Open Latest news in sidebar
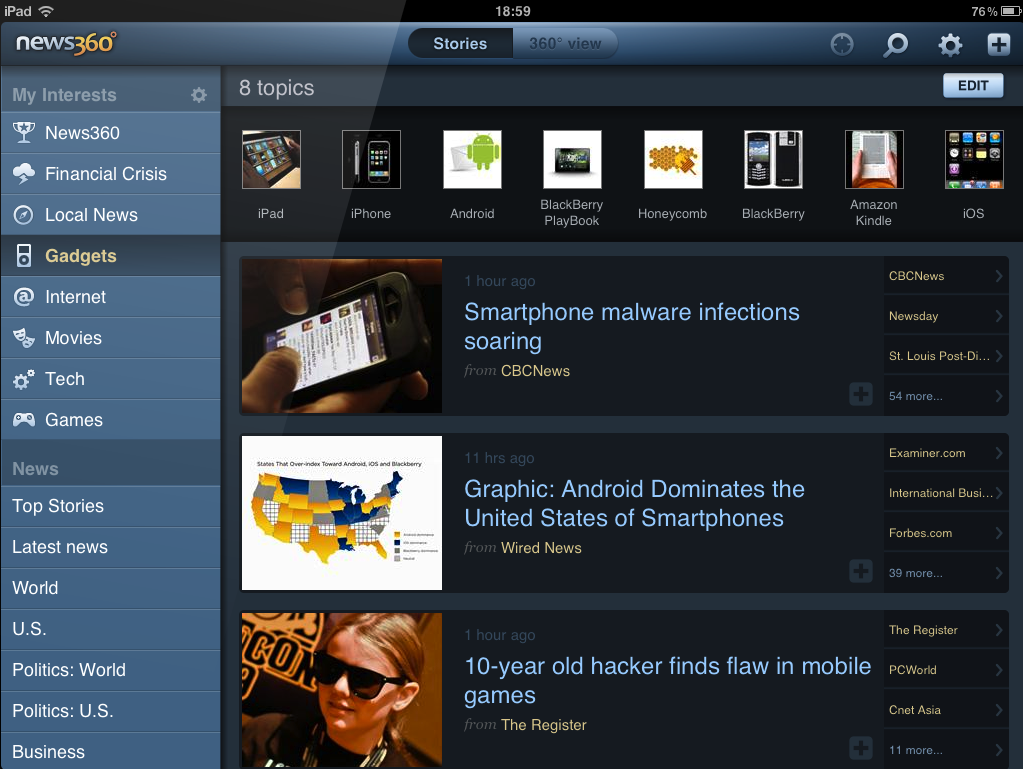This screenshot has height=769, width=1023. click(111, 547)
